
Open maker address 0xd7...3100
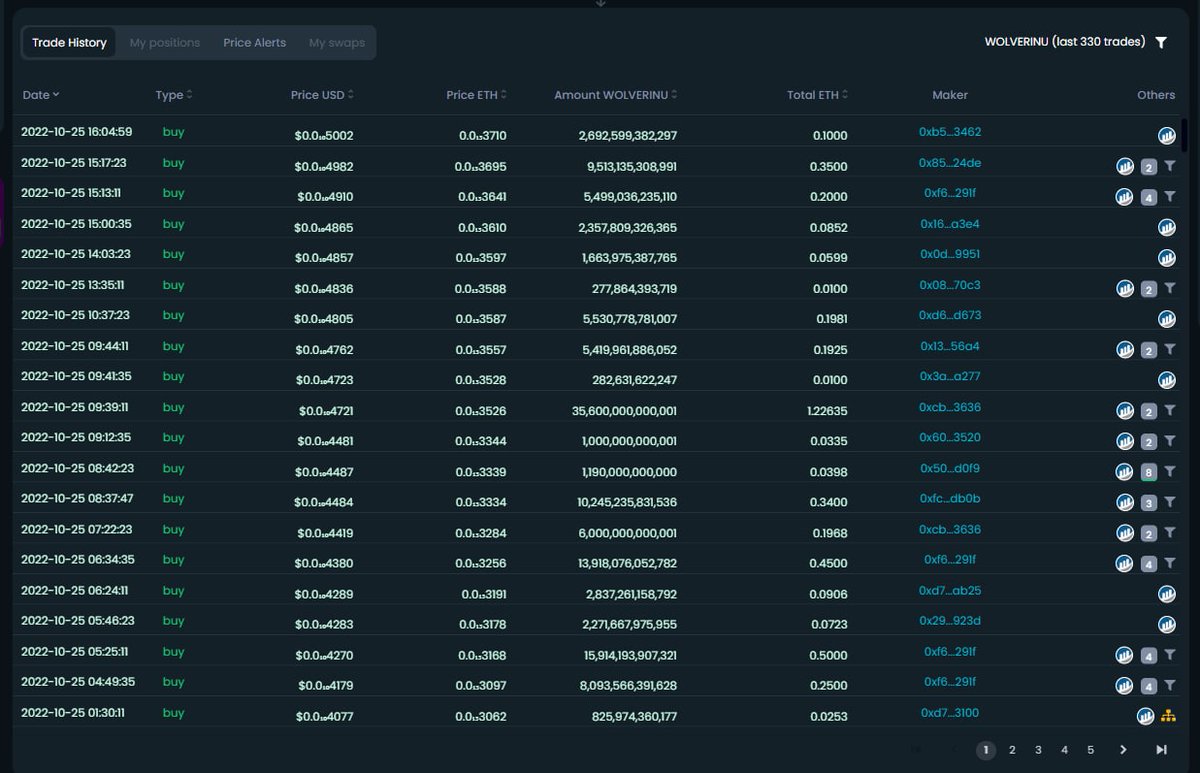[x=950, y=713]
